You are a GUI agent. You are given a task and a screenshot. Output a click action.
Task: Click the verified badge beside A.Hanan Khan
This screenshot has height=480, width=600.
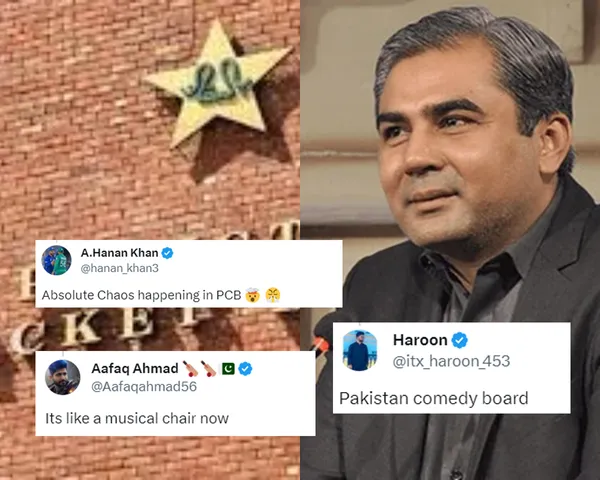(x=167, y=253)
